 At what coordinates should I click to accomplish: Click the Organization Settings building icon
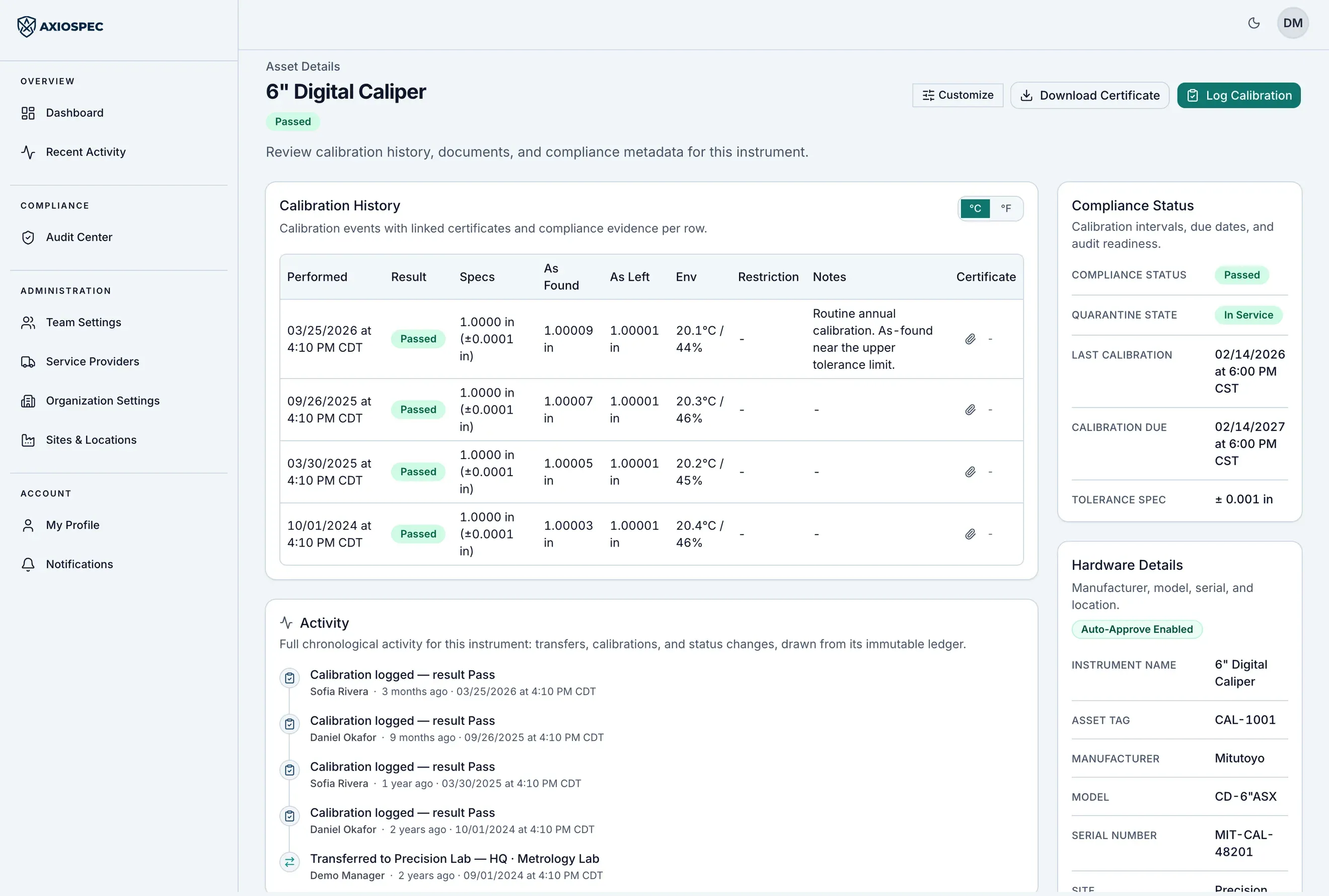pyautogui.click(x=28, y=401)
